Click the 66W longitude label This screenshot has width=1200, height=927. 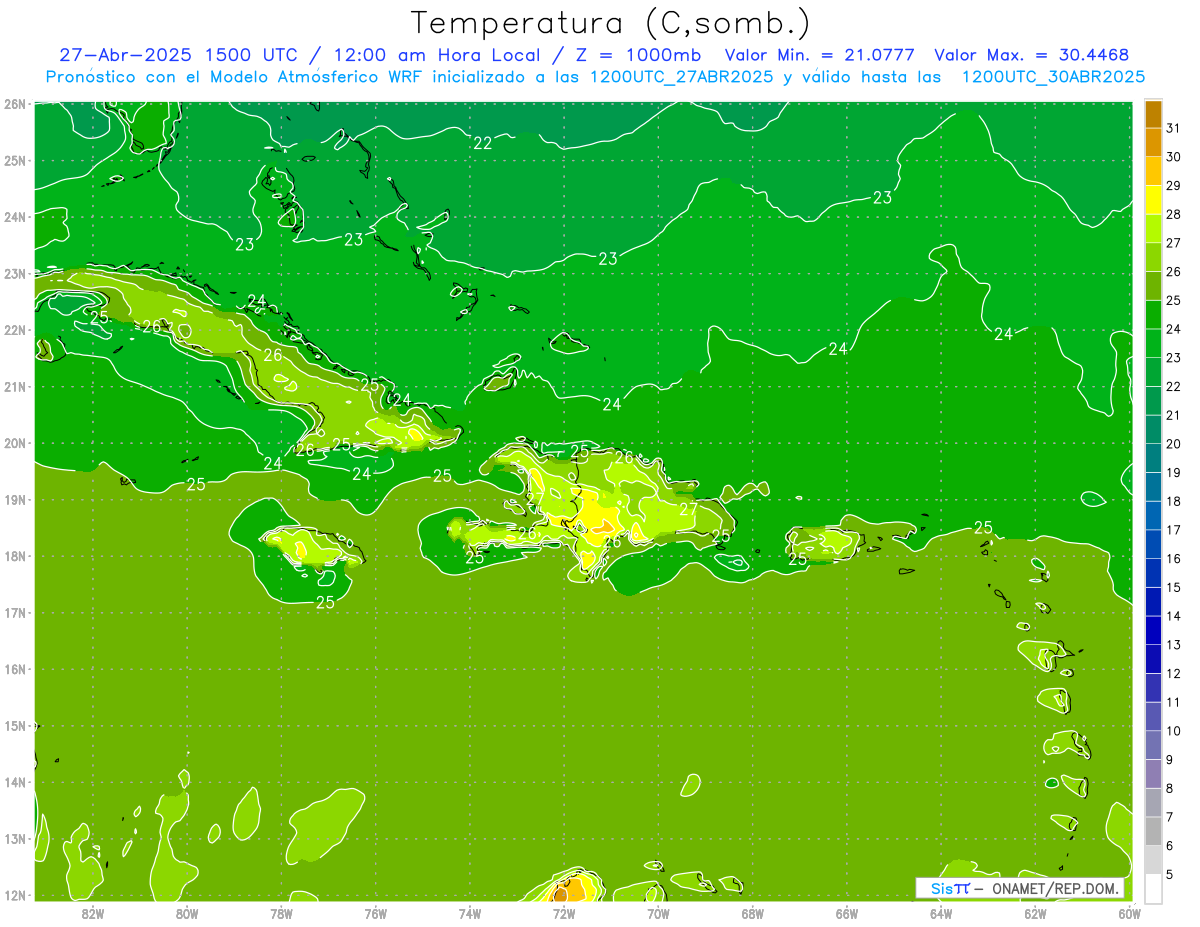pyautogui.click(x=847, y=913)
